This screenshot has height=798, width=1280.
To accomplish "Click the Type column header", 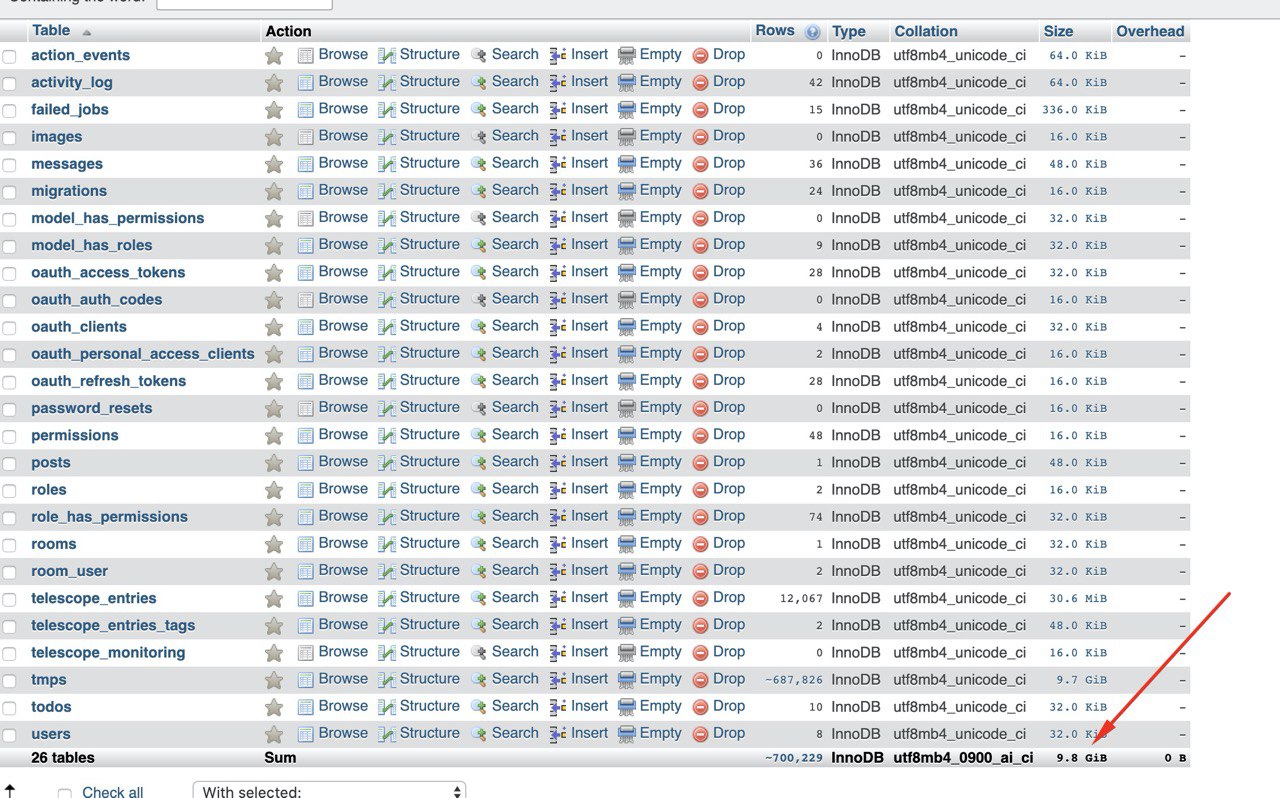I will tap(849, 31).
